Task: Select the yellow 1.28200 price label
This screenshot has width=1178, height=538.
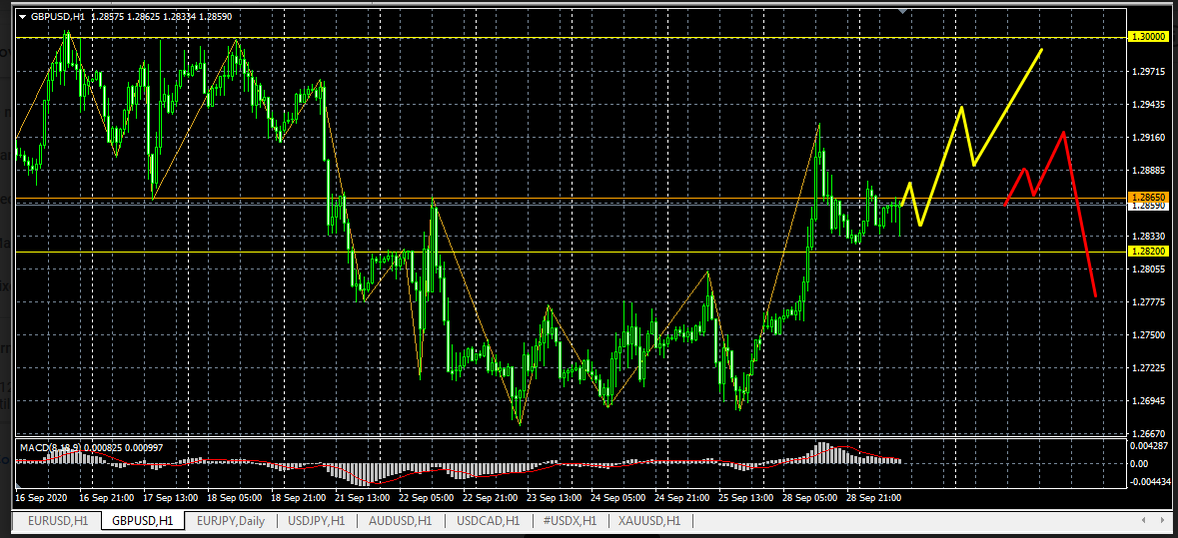Action: click(x=1147, y=252)
